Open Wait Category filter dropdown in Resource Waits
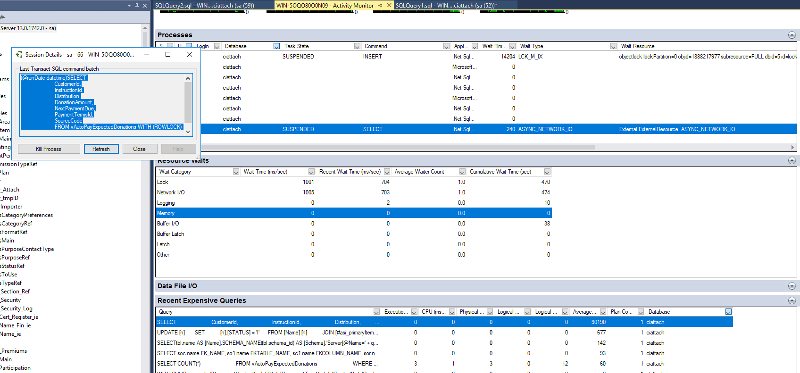800x373 pixels. (236, 171)
